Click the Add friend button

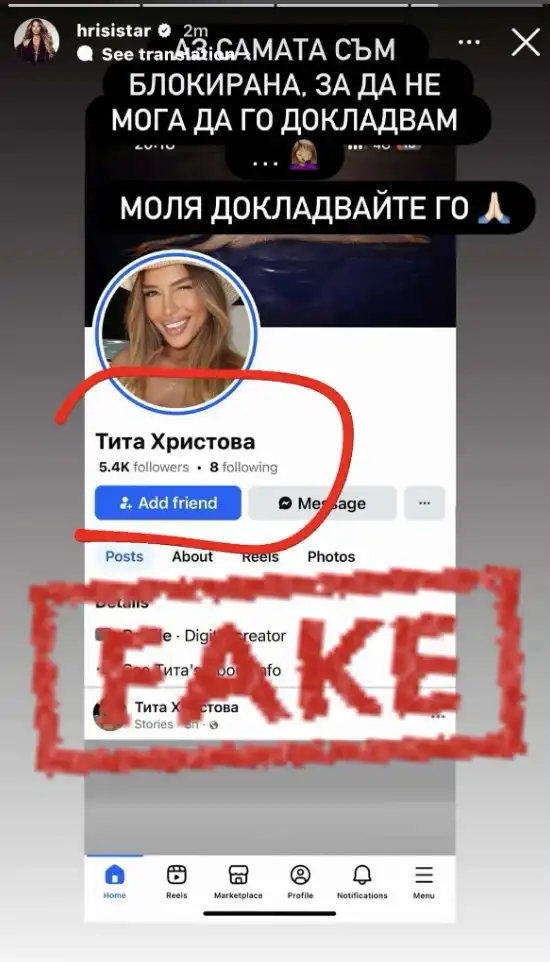(x=168, y=503)
